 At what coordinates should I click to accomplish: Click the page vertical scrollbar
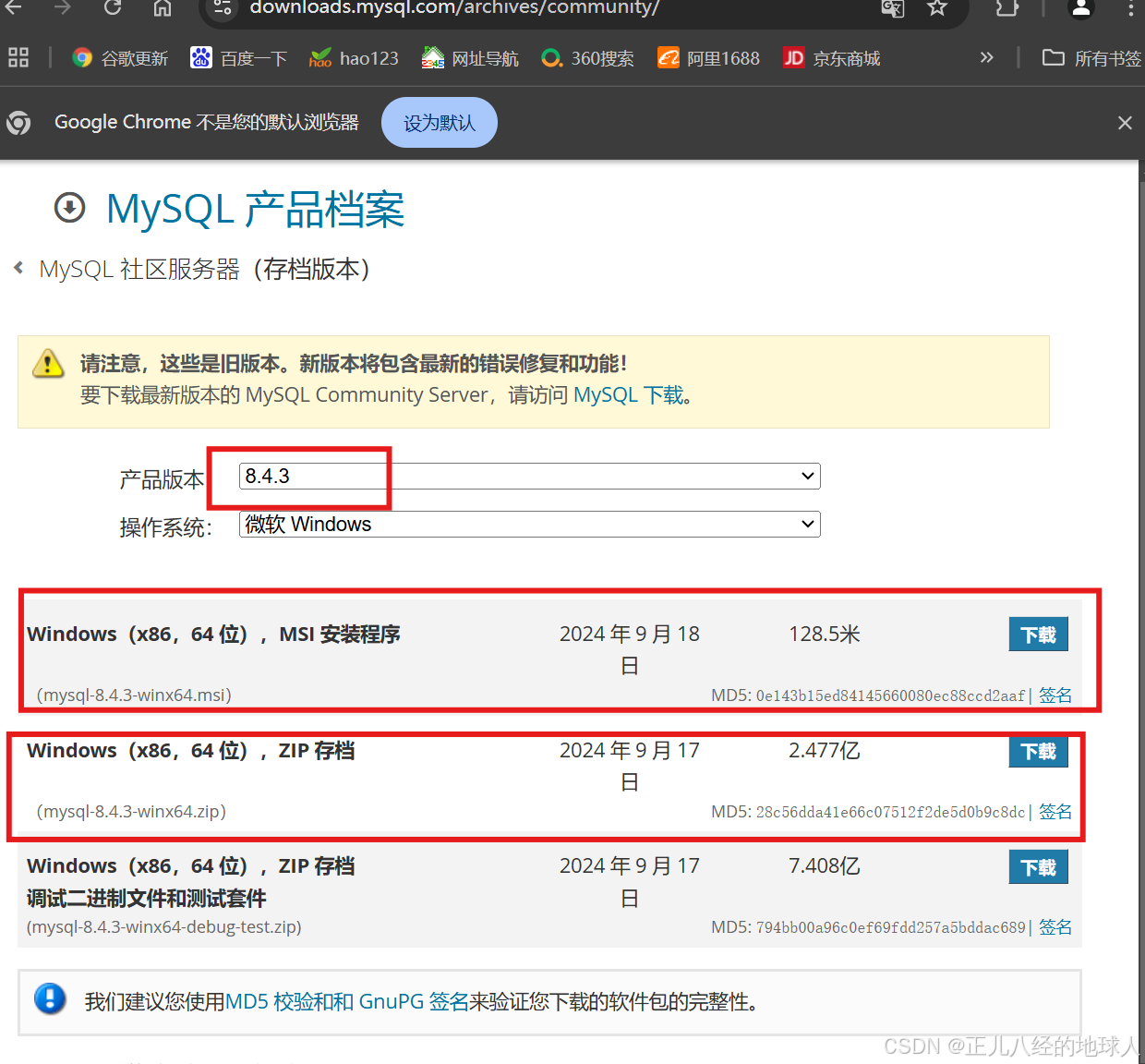pos(1141,610)
